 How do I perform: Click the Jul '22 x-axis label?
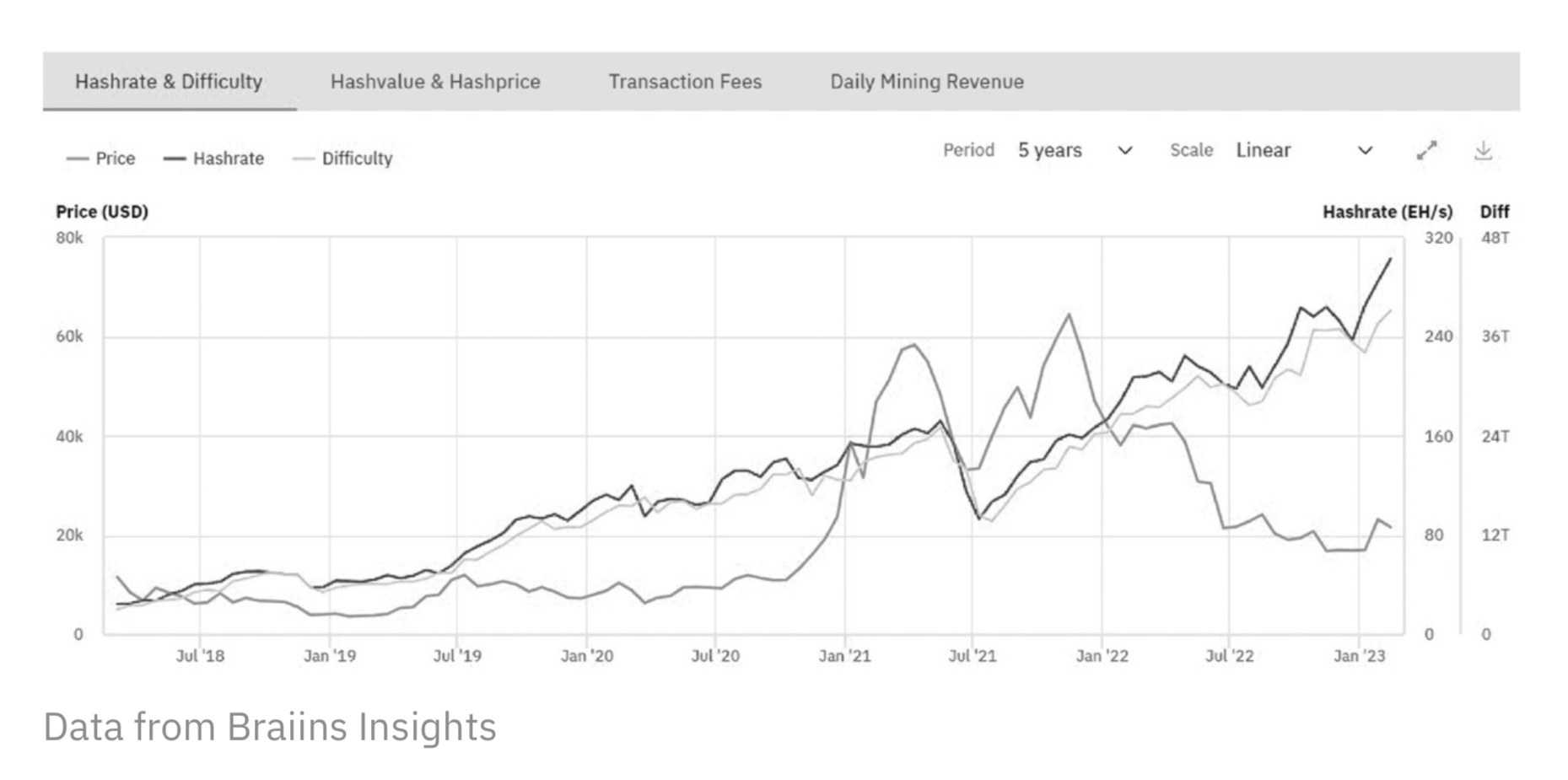(1229, 656)
